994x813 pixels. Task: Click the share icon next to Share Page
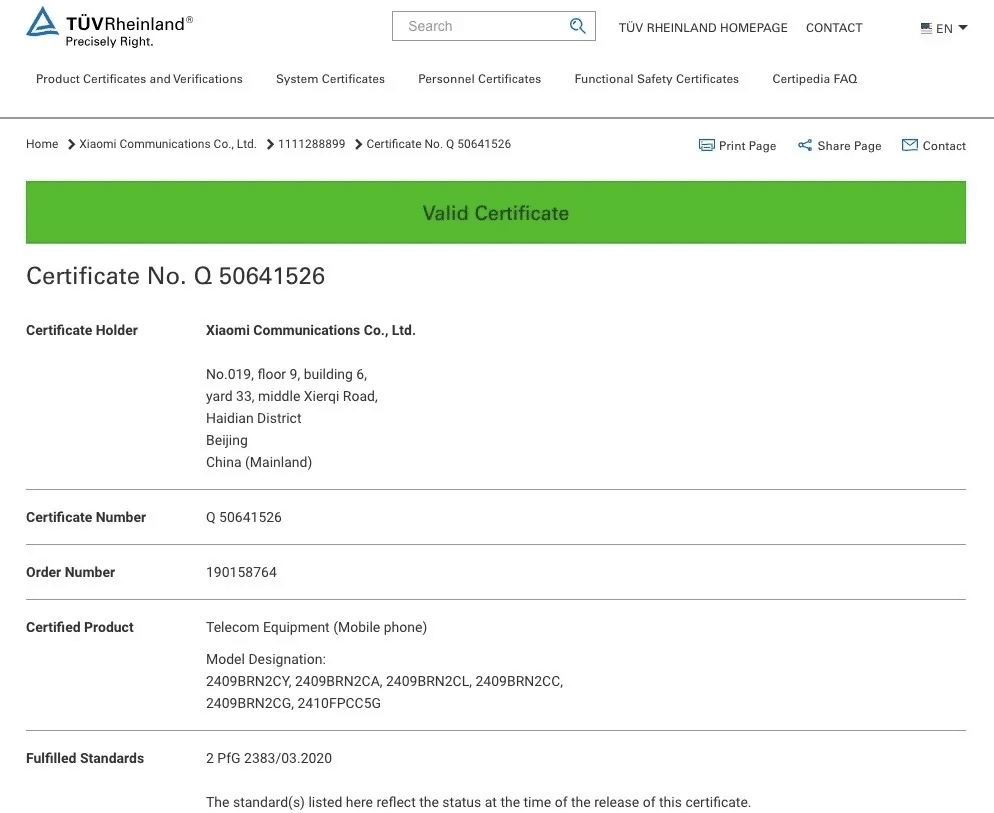pos(804,145)
